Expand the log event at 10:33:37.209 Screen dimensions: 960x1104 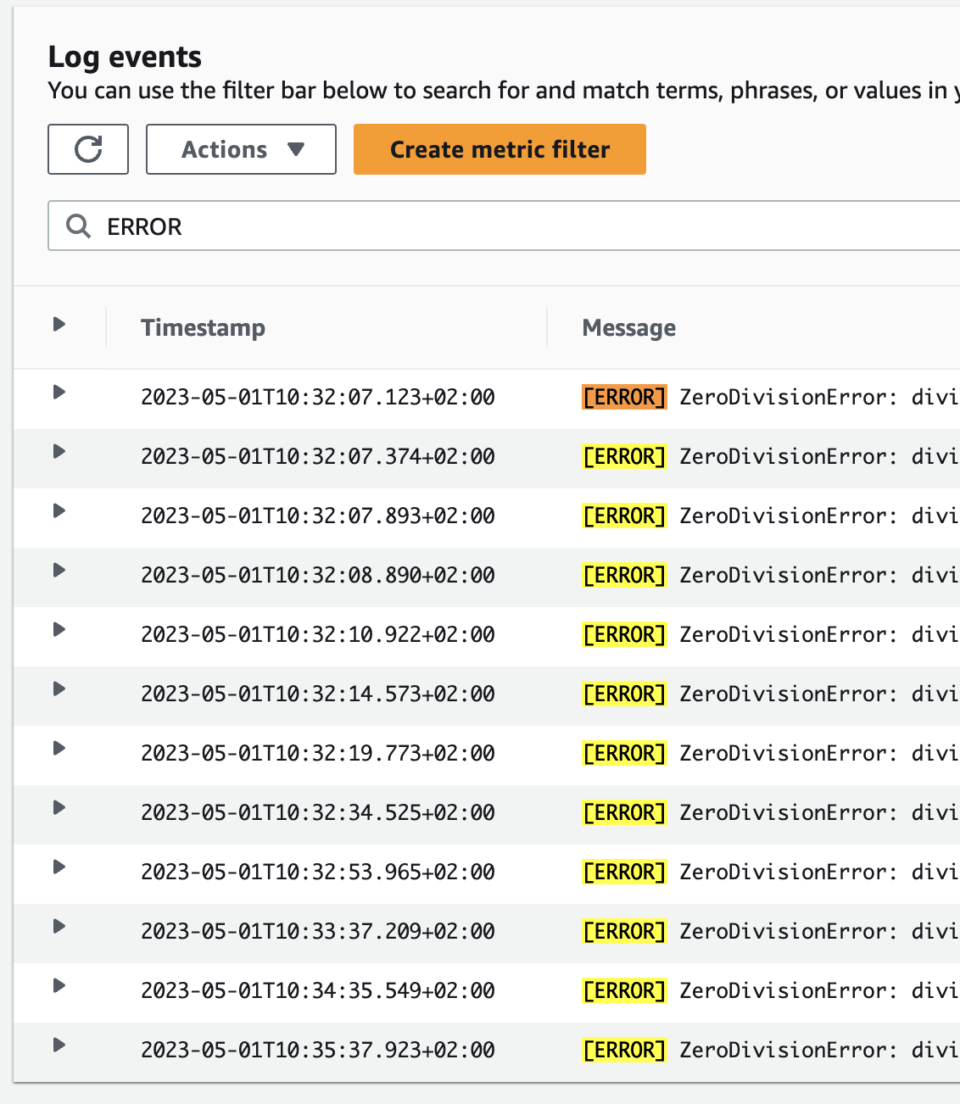coord(59,926)
